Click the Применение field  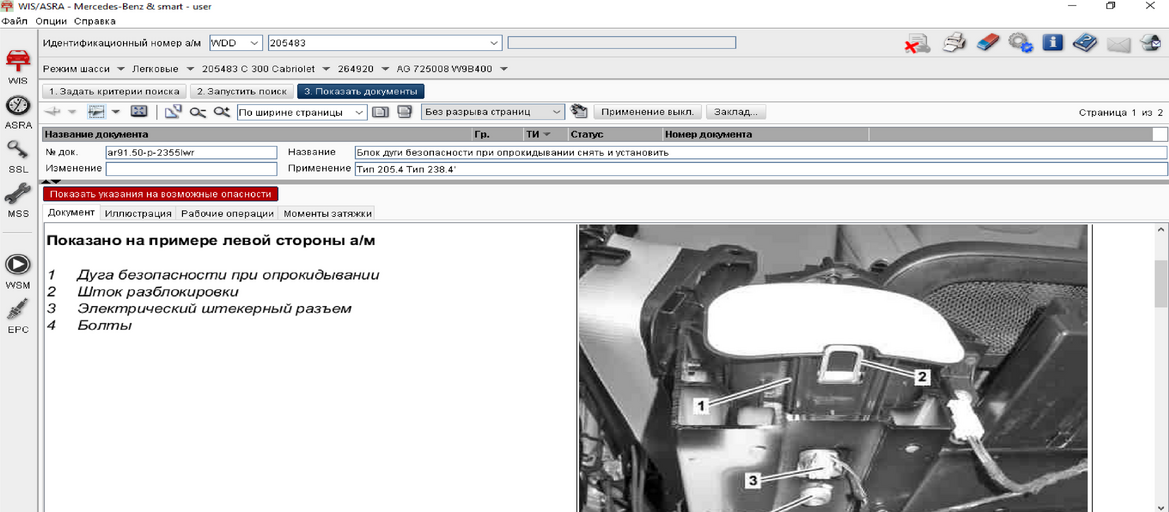(x=760, y=168)
